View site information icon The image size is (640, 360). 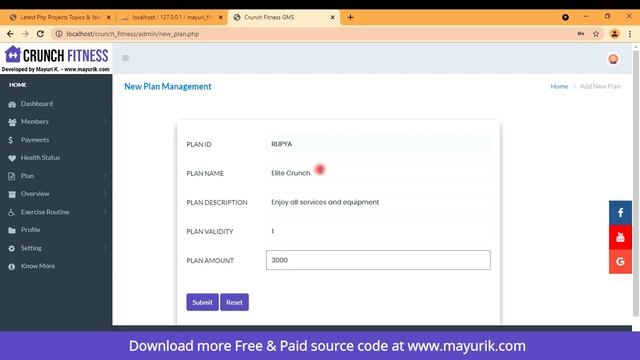(59, 34)
